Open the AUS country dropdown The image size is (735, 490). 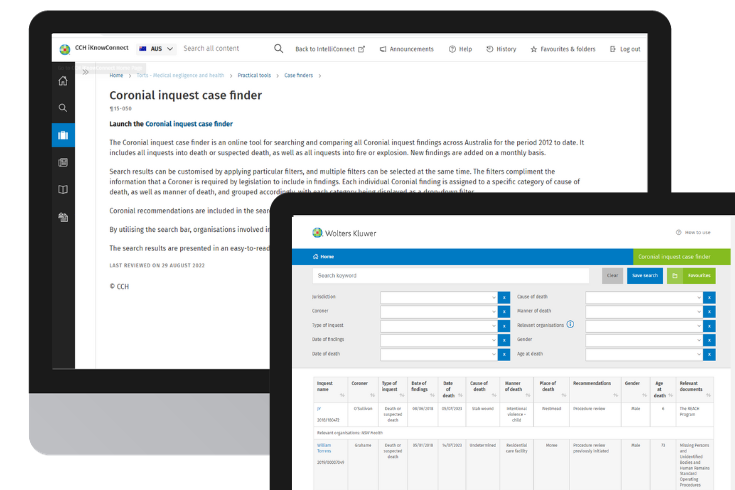pos(157,48)
